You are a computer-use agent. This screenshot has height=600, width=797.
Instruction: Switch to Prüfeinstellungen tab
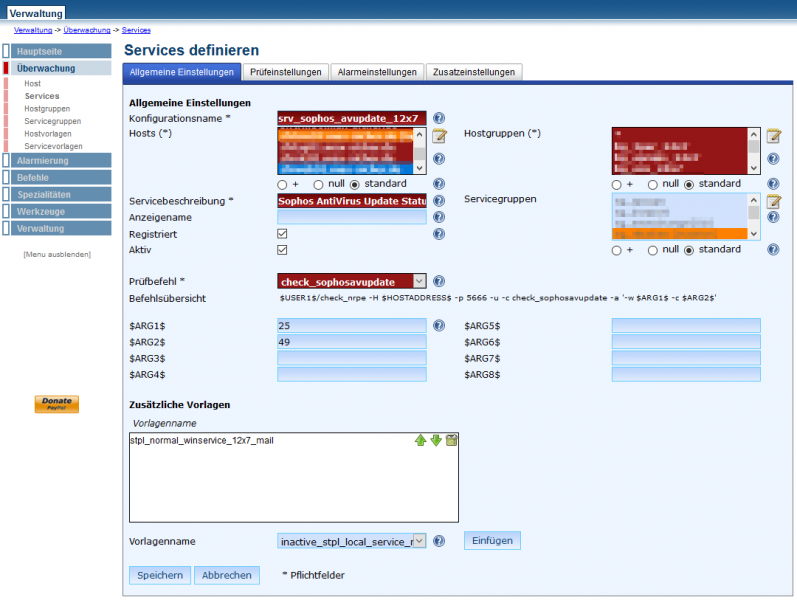(286, 72)
